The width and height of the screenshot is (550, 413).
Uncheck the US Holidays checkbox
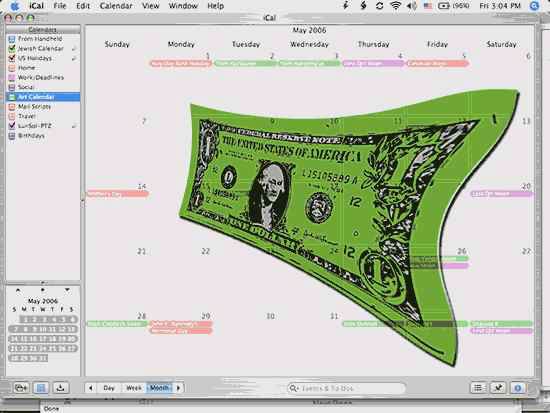(12, 58)
